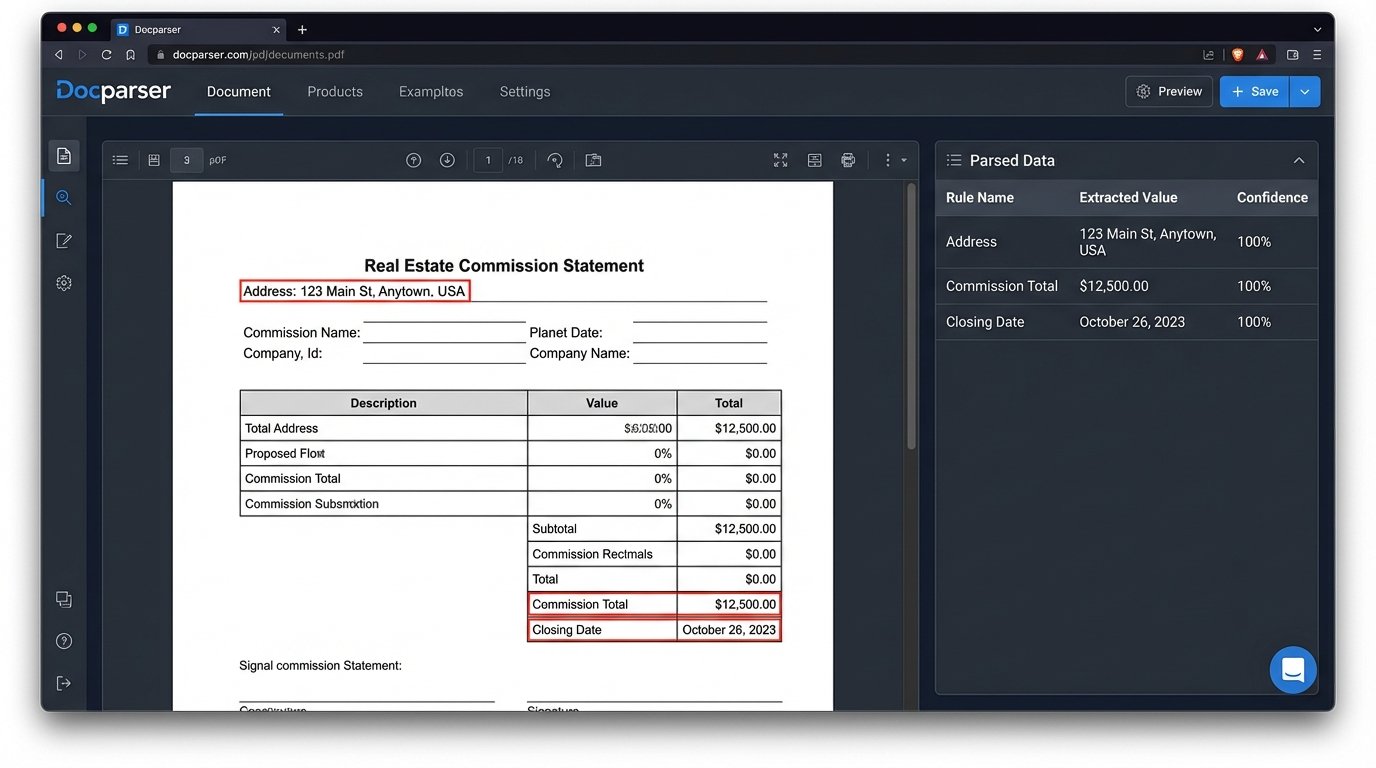Click the Save button
This screenshot has width=1376, height=768.
[x=1253, y=91]
